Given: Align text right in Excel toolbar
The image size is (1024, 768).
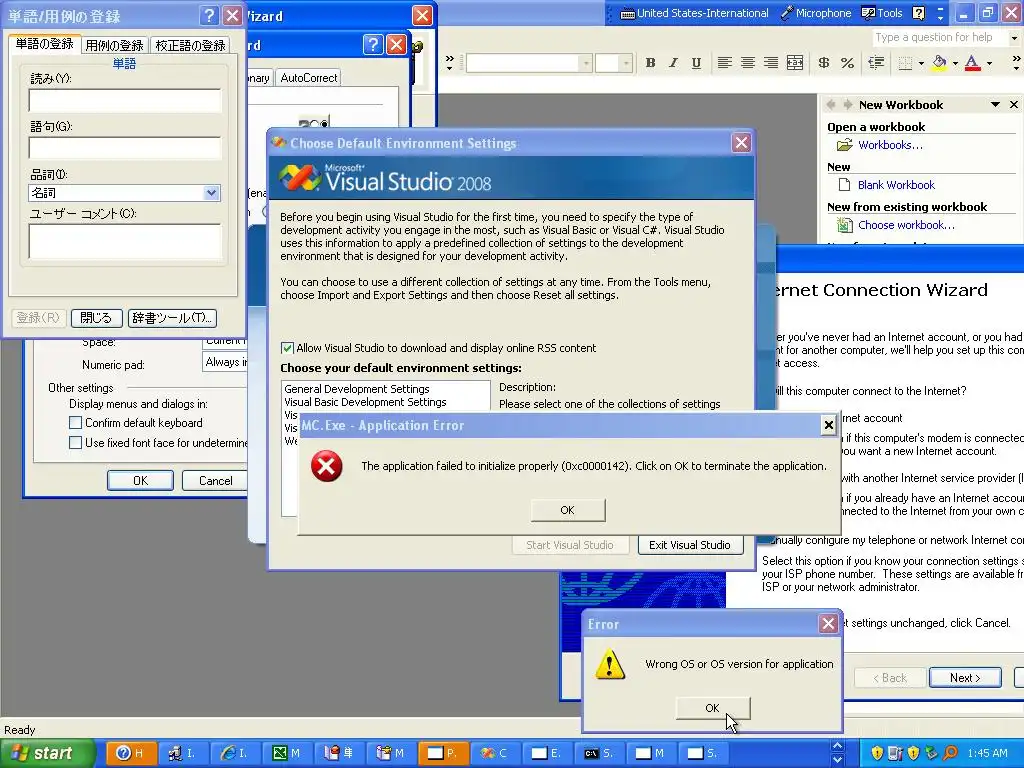Looking at the screenshot, I should pos(771,63).
